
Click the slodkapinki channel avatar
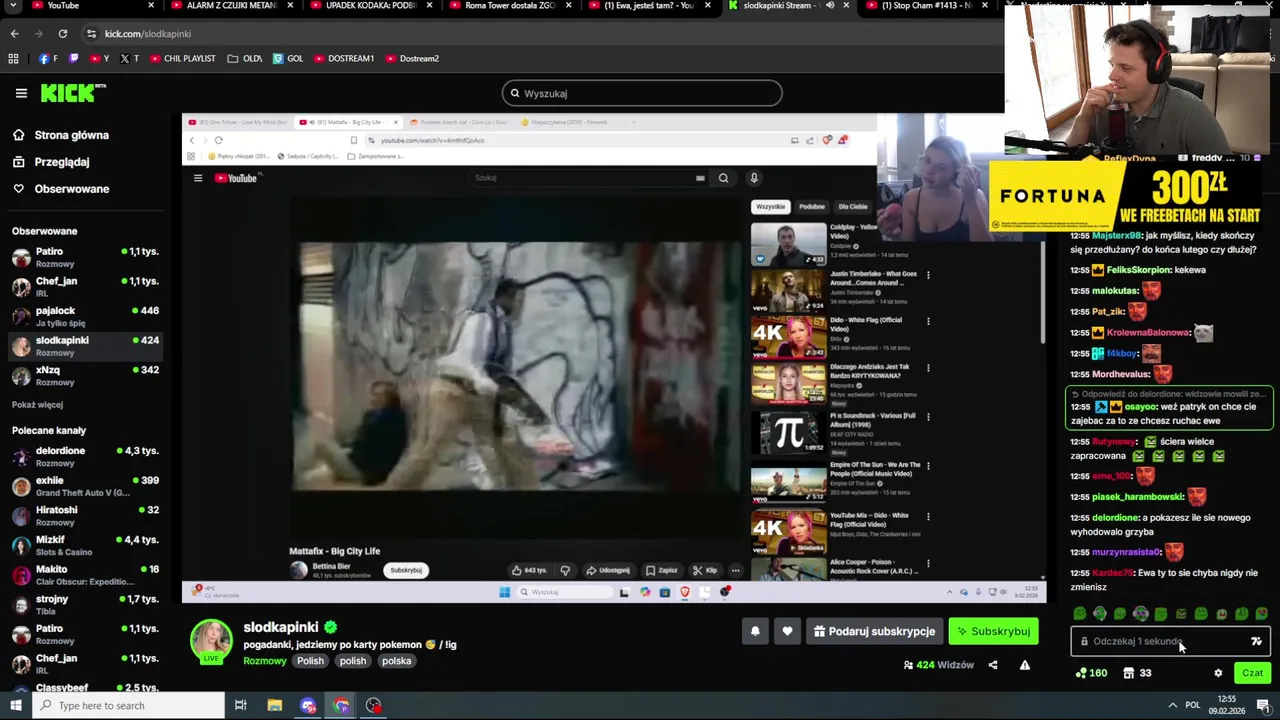(x=211, y=641)
